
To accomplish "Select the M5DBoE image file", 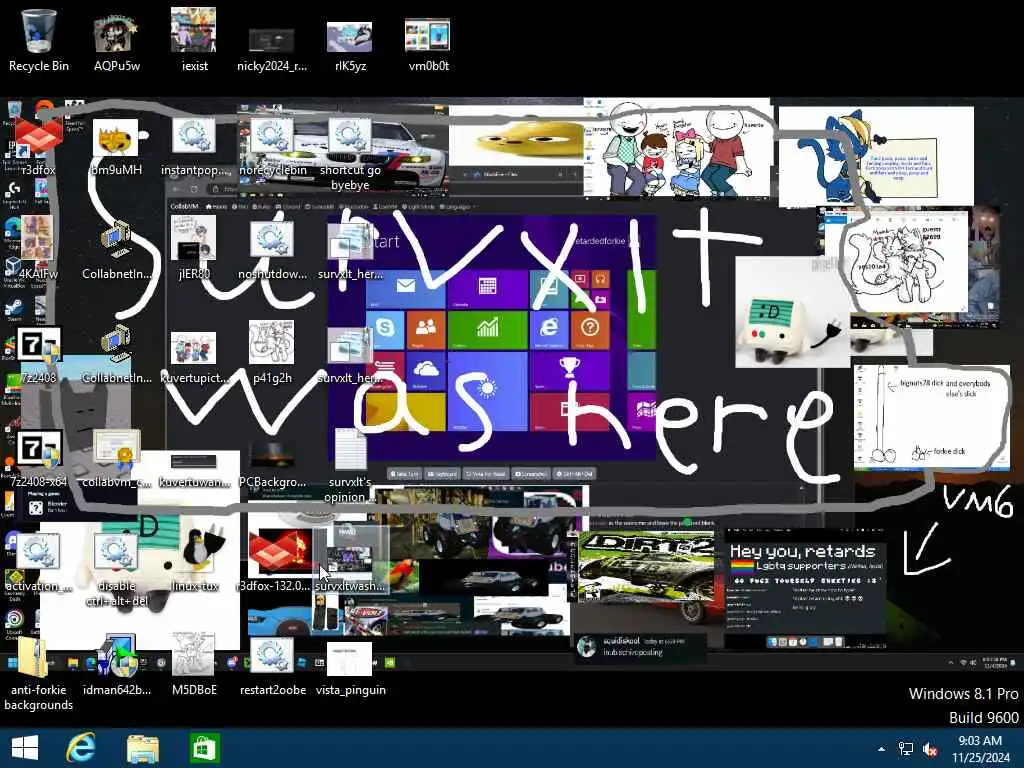I will [x=194, y=666].
